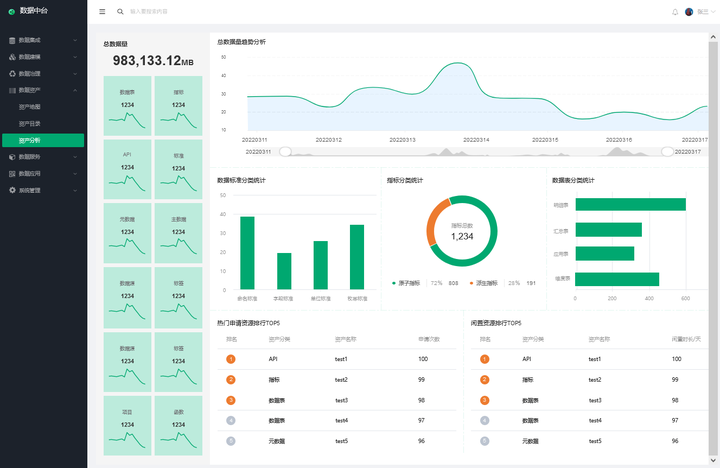The height and width of the screenshot is (468, 720).
Task: Click the magnifier search icon
Action: [x=120, y=11]
